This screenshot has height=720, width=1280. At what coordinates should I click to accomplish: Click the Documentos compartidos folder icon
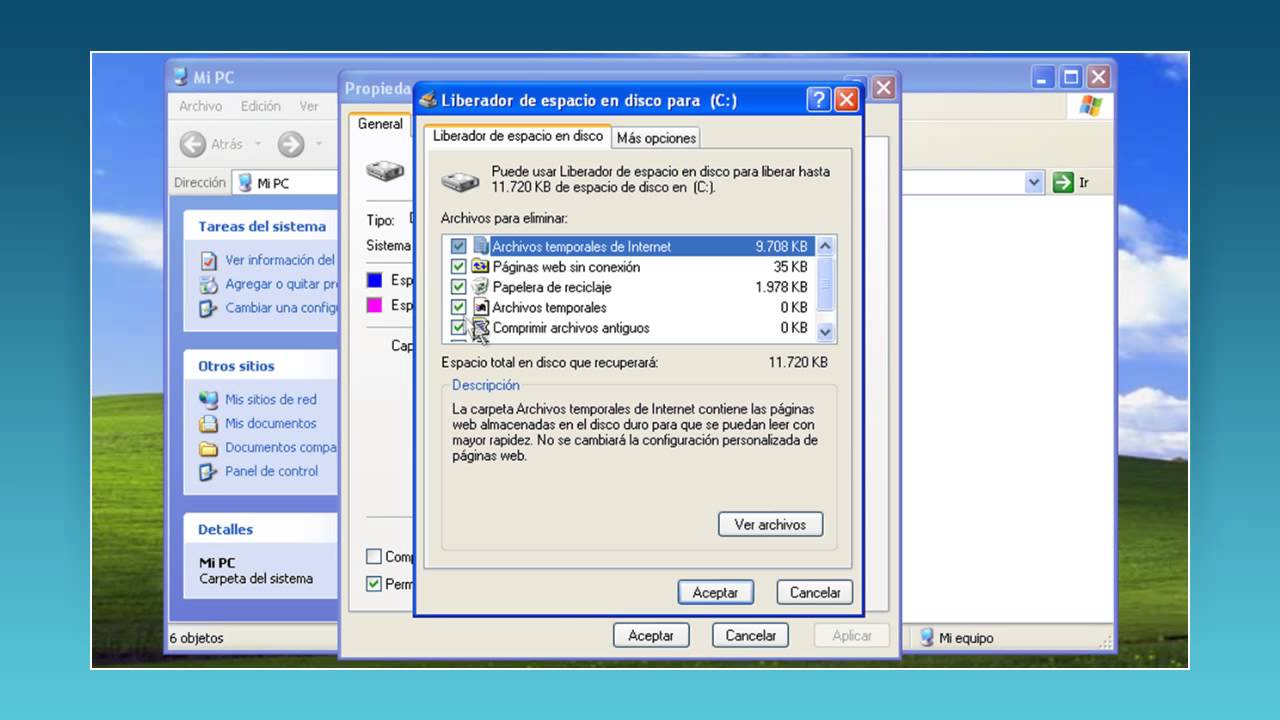pos(208,448)
